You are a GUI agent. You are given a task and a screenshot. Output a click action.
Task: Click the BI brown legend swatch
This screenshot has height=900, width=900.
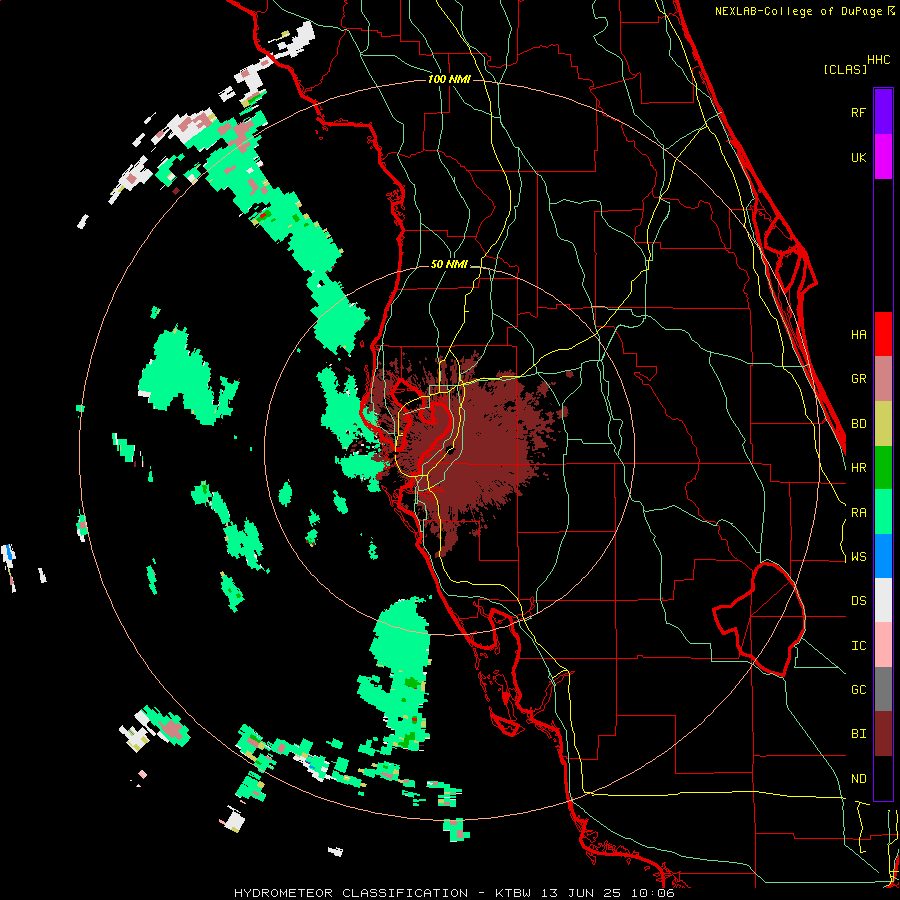[x=883, y=734]
